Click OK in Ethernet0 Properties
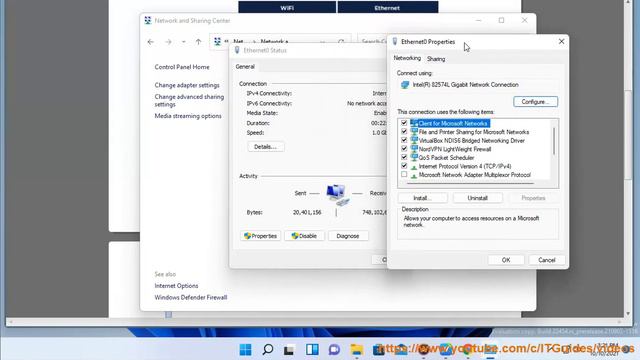Screen dimensions: 640x360 coord(506,260)
